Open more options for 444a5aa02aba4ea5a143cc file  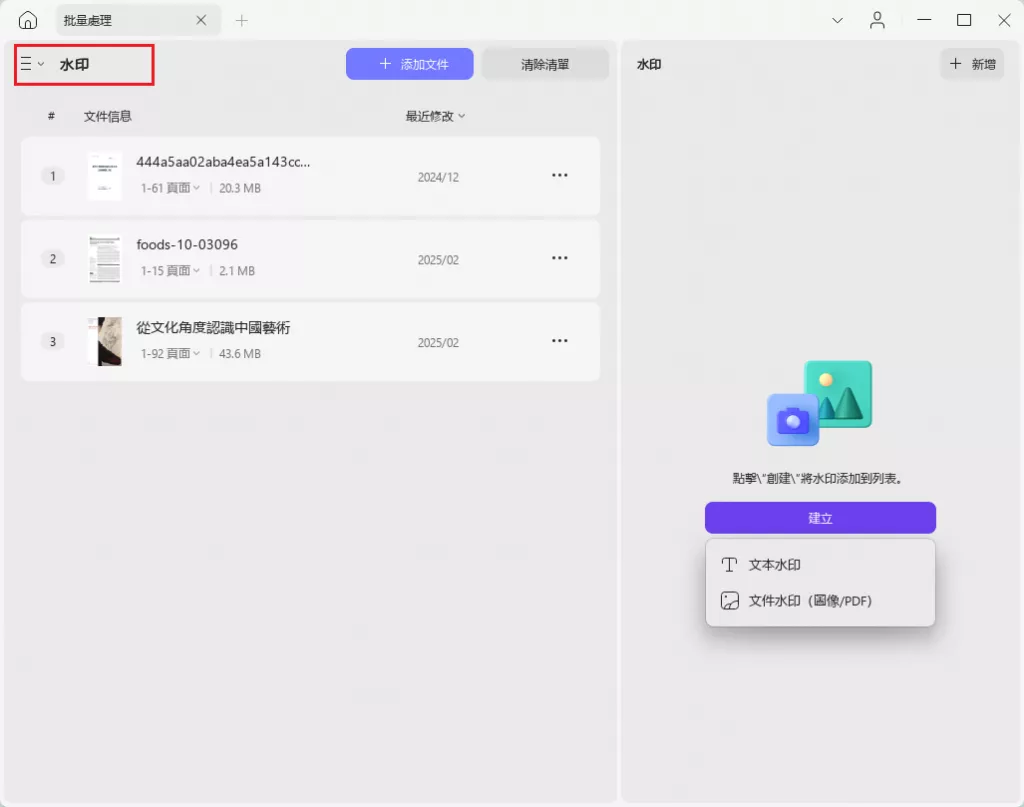pos(560,175)
